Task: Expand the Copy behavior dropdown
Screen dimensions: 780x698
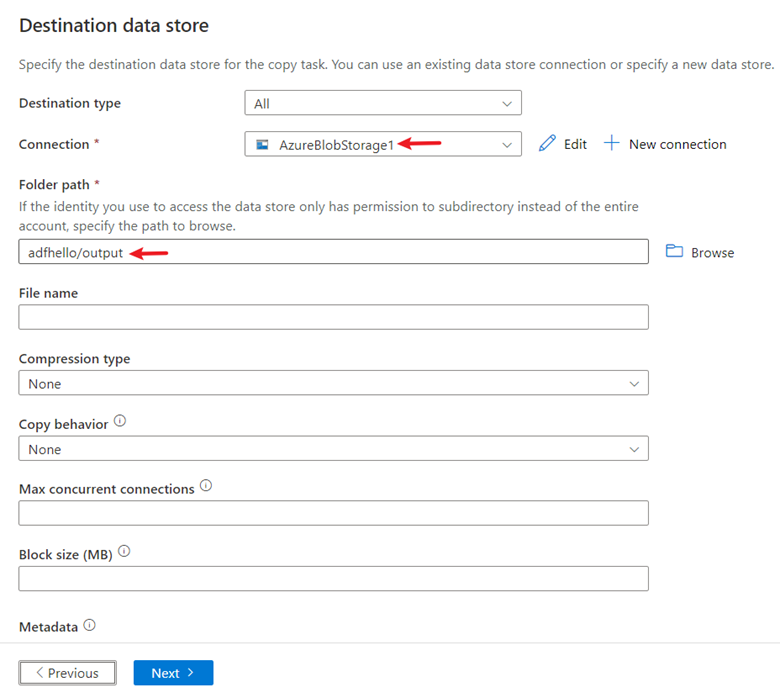Action: point(333,449)
